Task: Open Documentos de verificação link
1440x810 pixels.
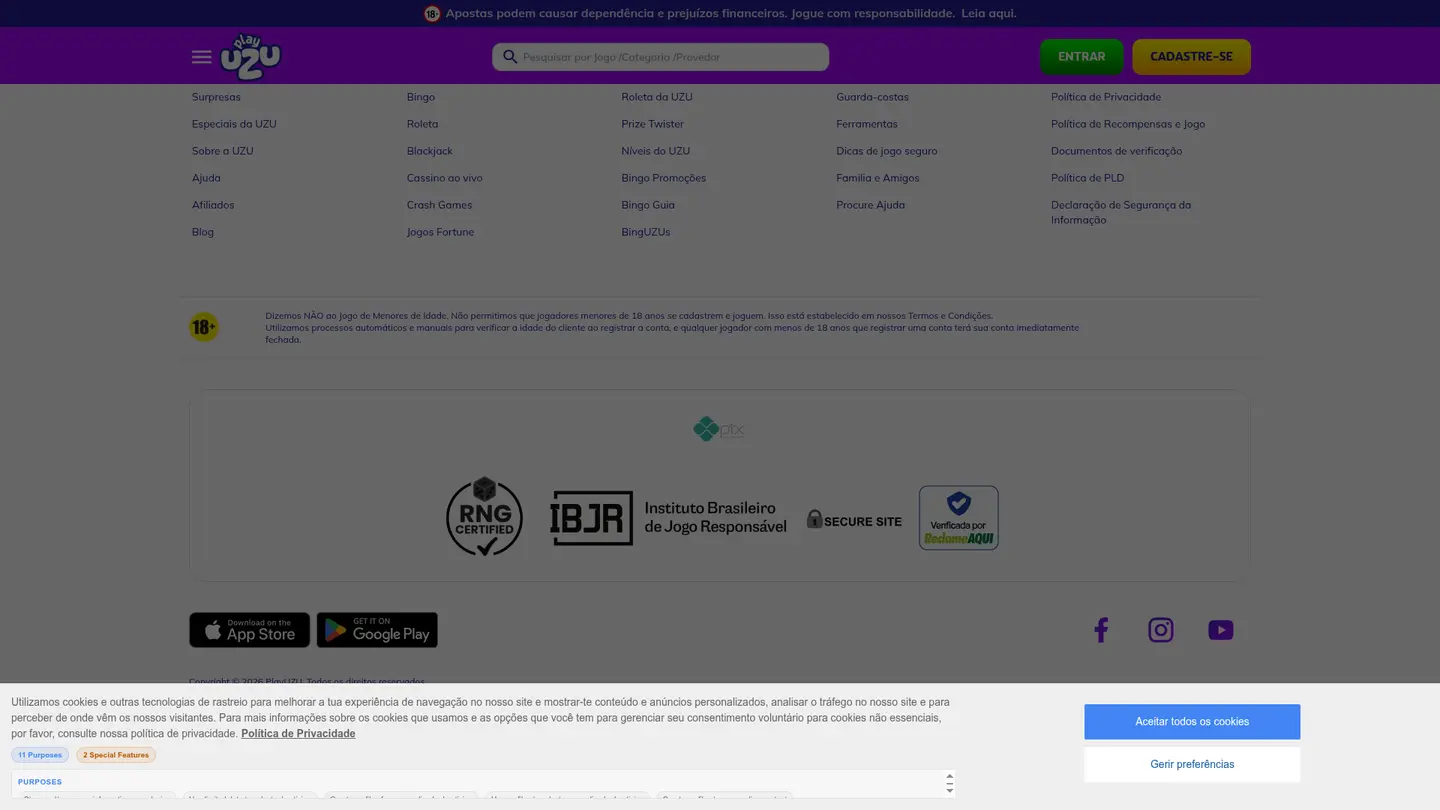Action: [x=1117, y=151]
